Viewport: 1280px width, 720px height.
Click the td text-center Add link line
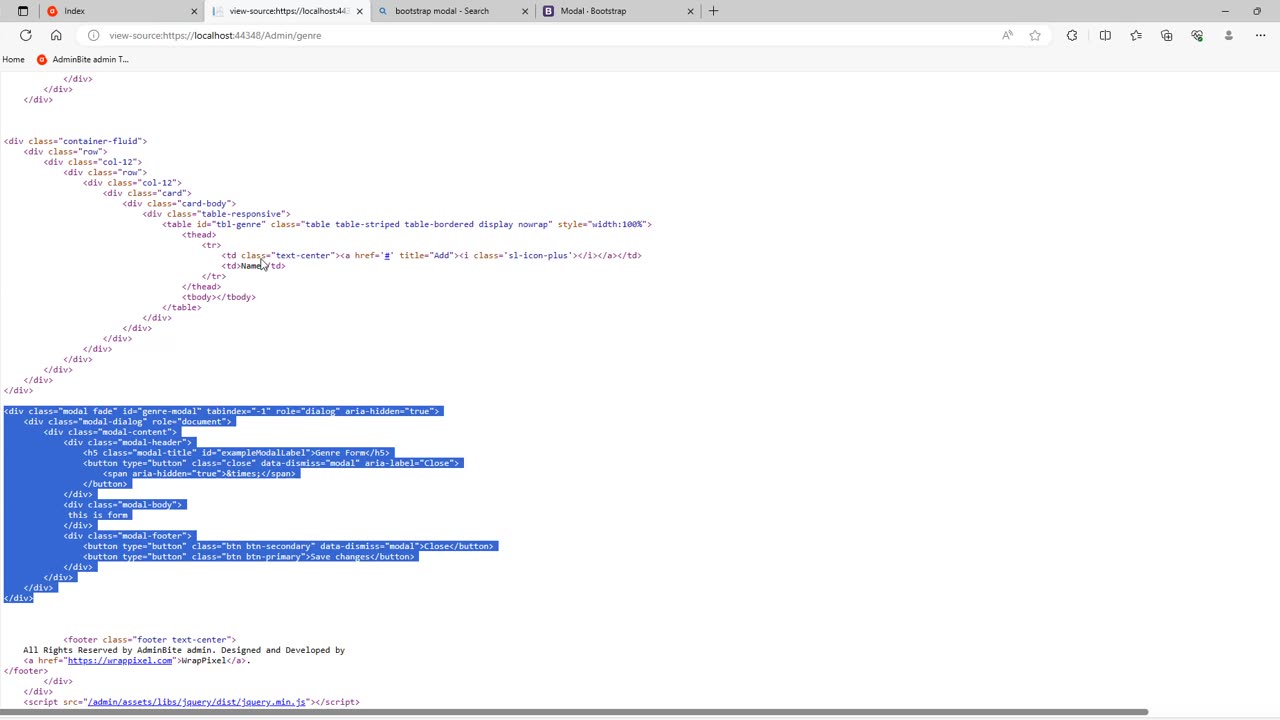(x=431, y=256)
